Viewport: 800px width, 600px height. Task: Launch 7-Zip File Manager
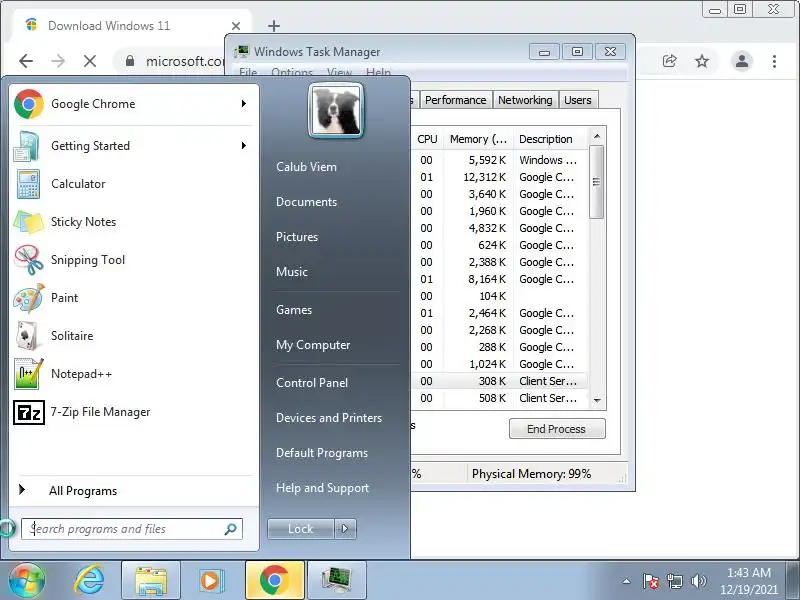click(x=133, y=412)
